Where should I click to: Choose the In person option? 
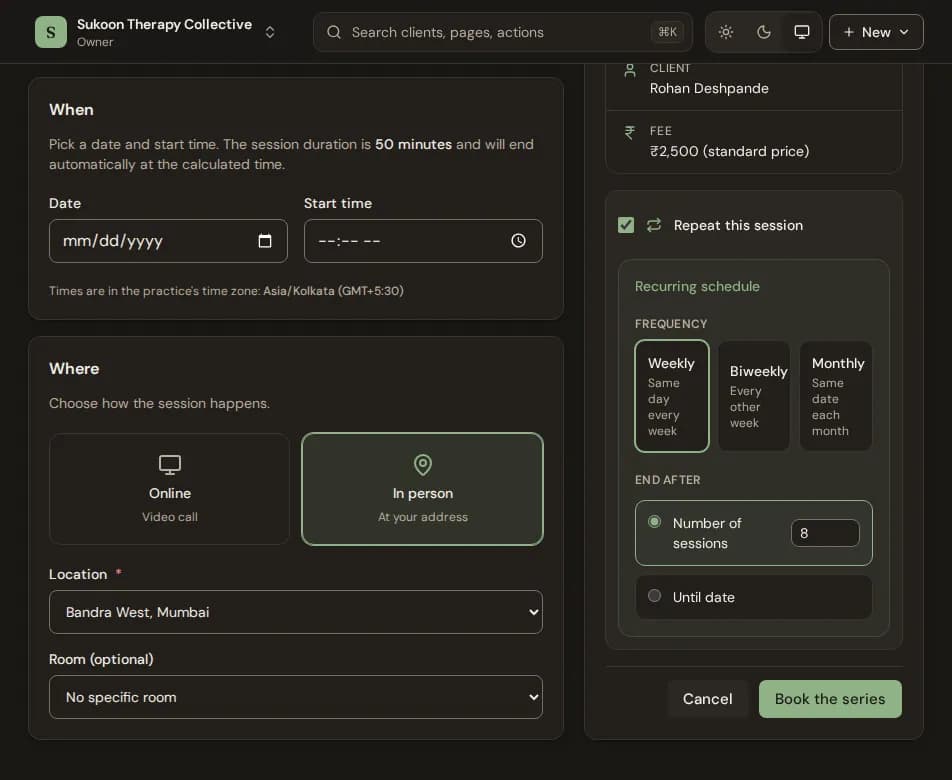pyautogui.click(x=423, y=489)
